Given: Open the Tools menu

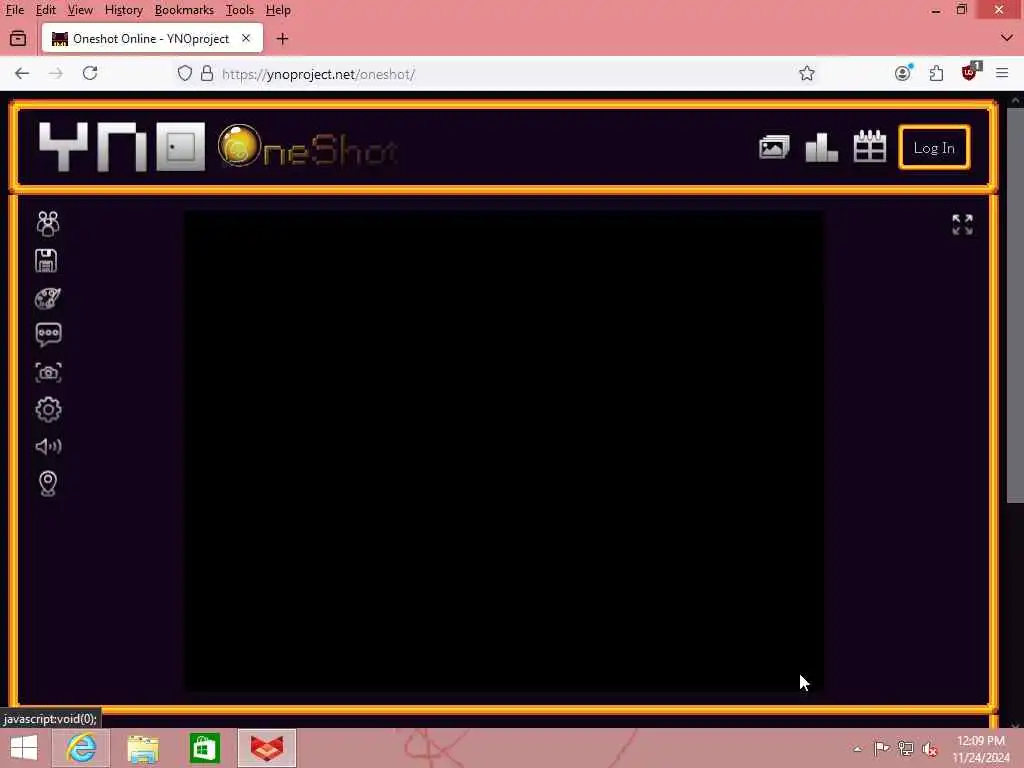Looking at the screenshot, I should coord(239,10).
